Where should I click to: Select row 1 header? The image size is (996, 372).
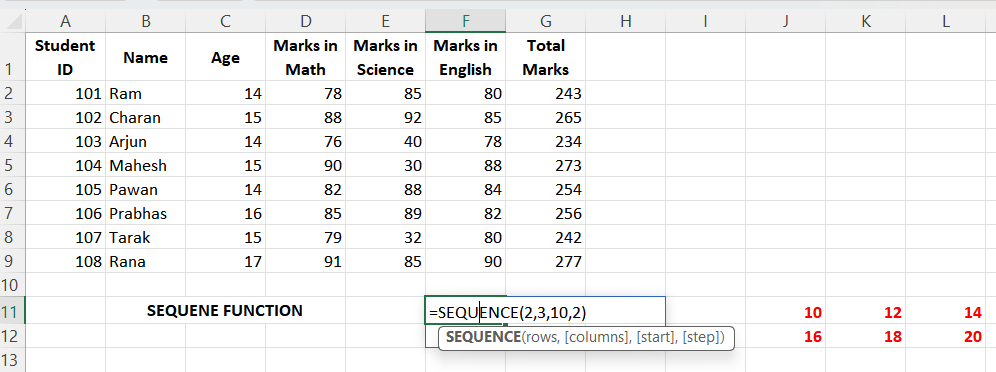pyautogui.click(x=13, y=56)
